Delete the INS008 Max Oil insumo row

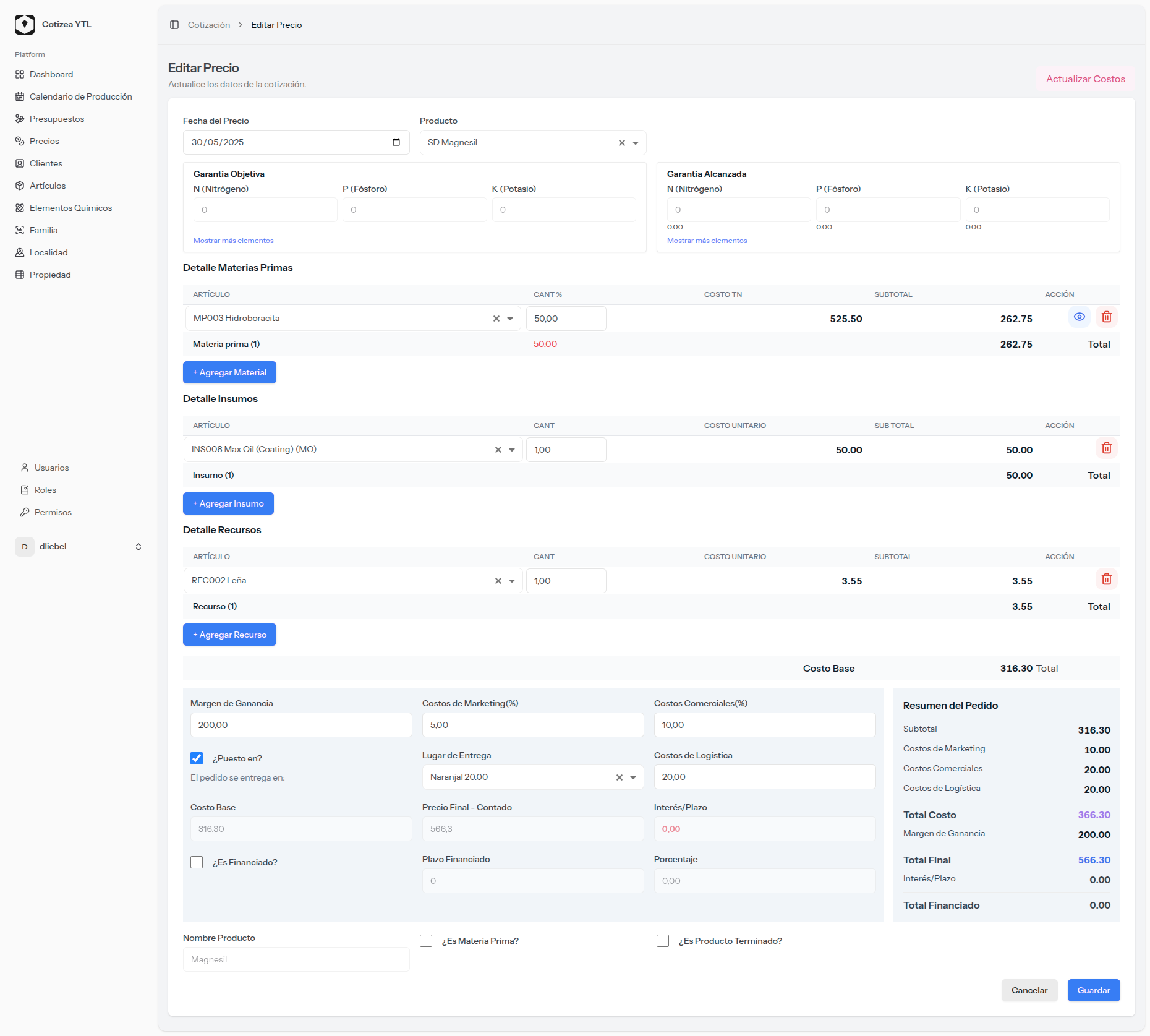(1106, 448)
